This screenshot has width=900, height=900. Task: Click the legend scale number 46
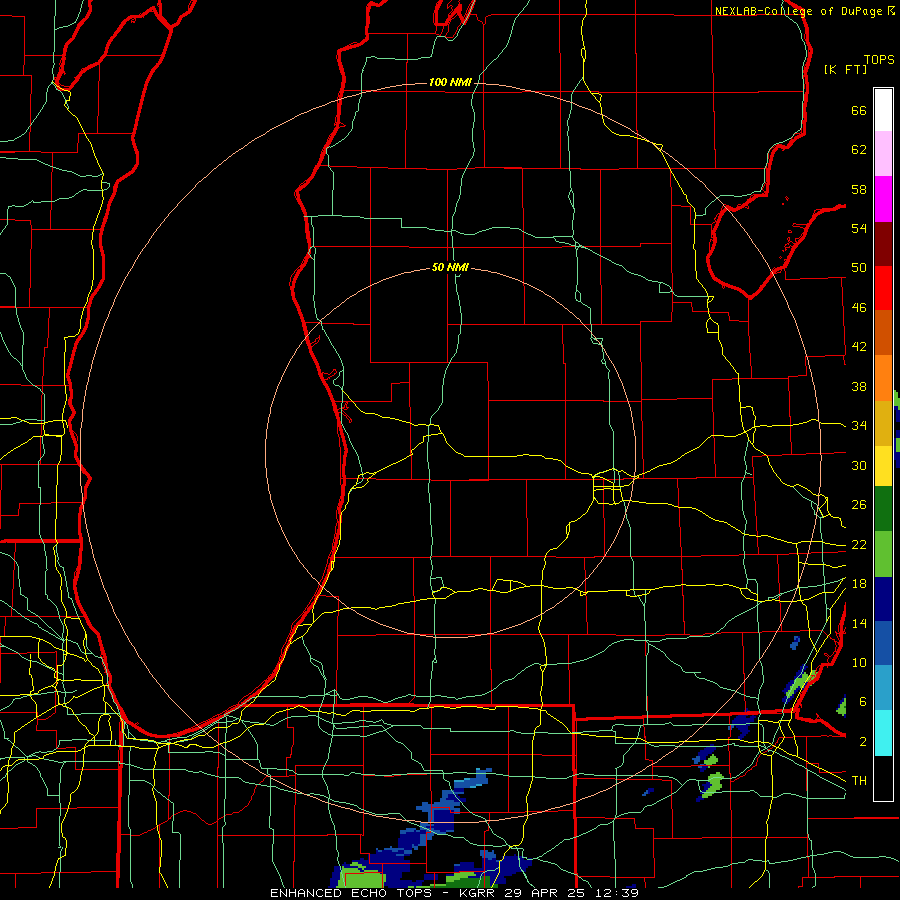[859, 308]
